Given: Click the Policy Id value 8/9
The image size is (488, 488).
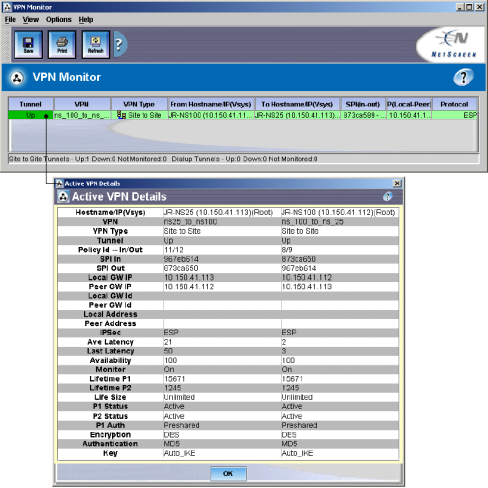Looking at the screenshot, I should [x=287, y=250].
